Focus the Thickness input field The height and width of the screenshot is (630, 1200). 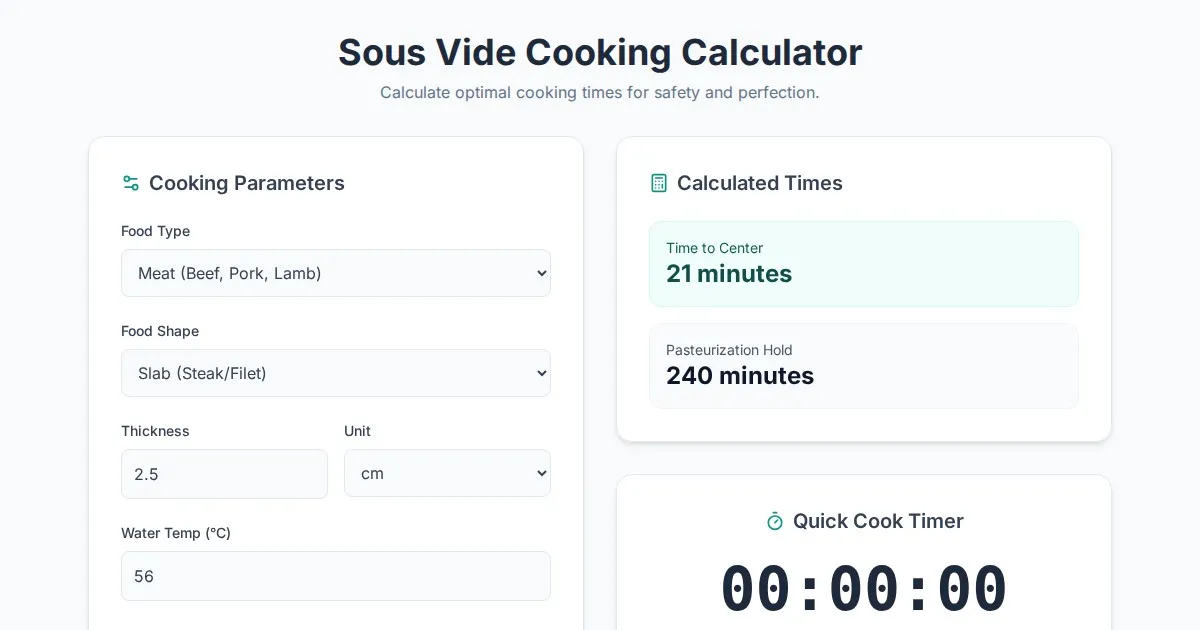coord(224,474)
